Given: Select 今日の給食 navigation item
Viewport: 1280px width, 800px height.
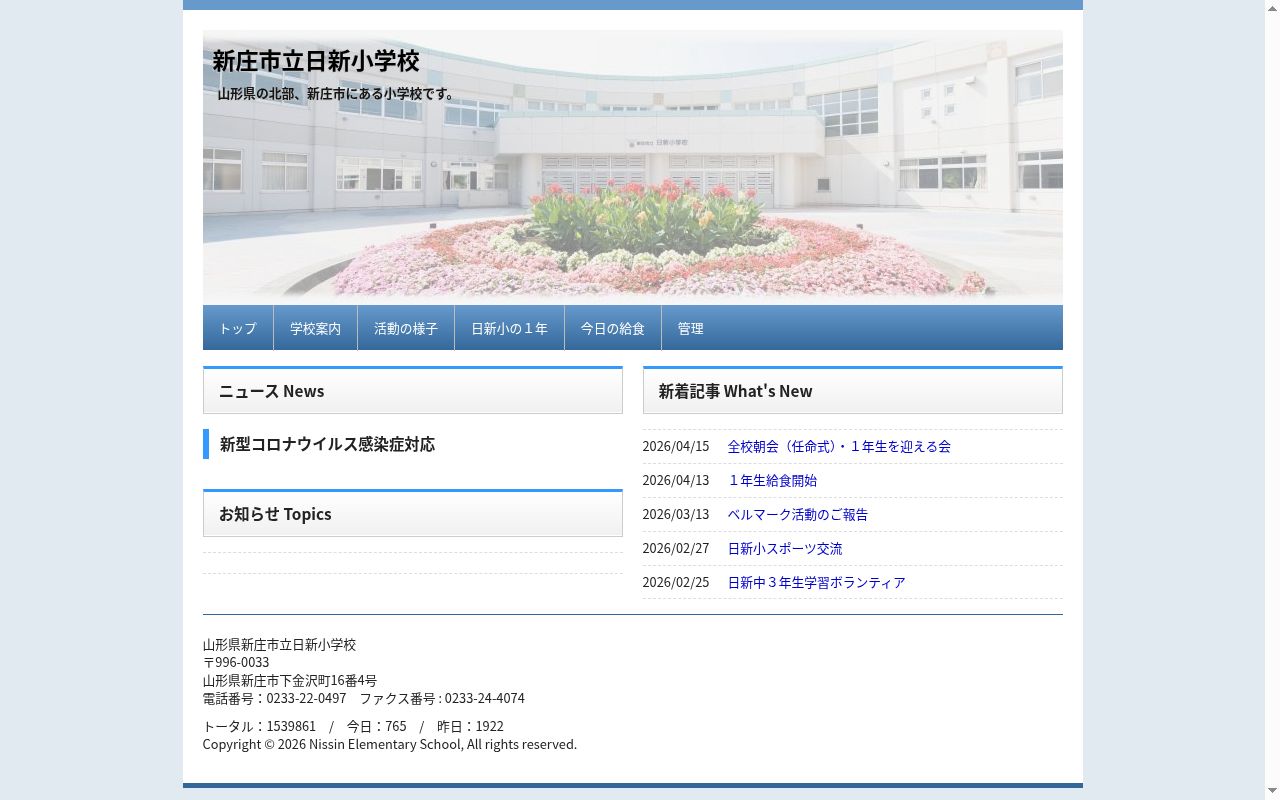Looking at the screenshot, I should (x=613, y=328).
